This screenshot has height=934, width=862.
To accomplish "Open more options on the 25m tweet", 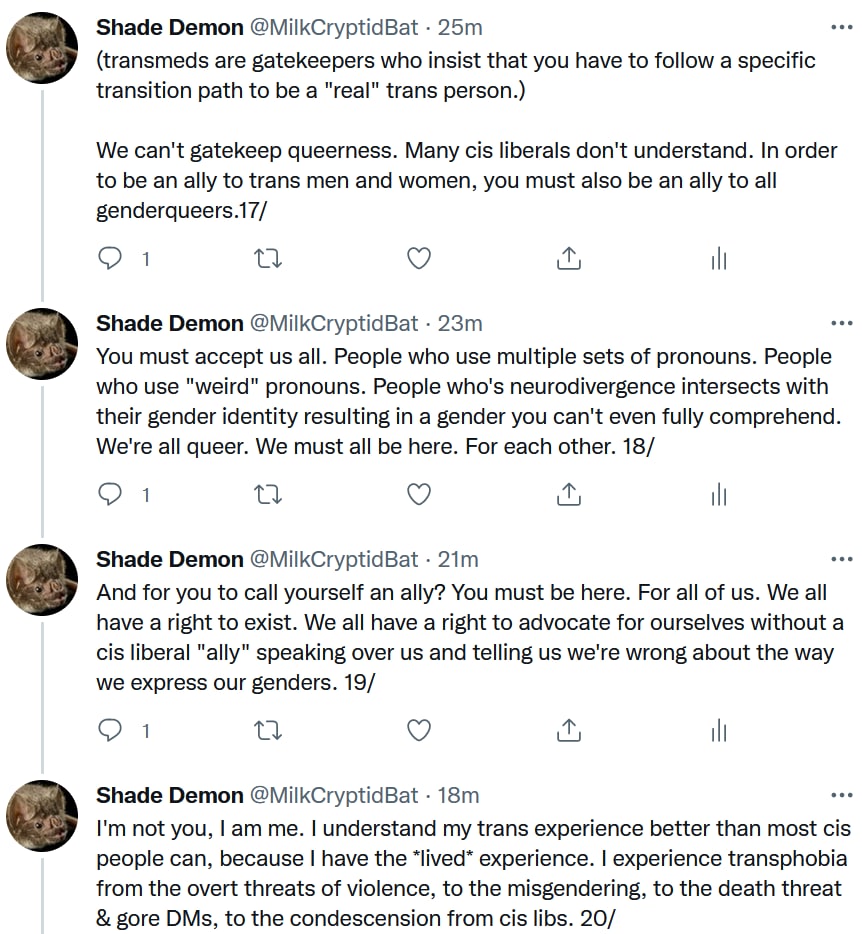I will [x=842, y=27].
